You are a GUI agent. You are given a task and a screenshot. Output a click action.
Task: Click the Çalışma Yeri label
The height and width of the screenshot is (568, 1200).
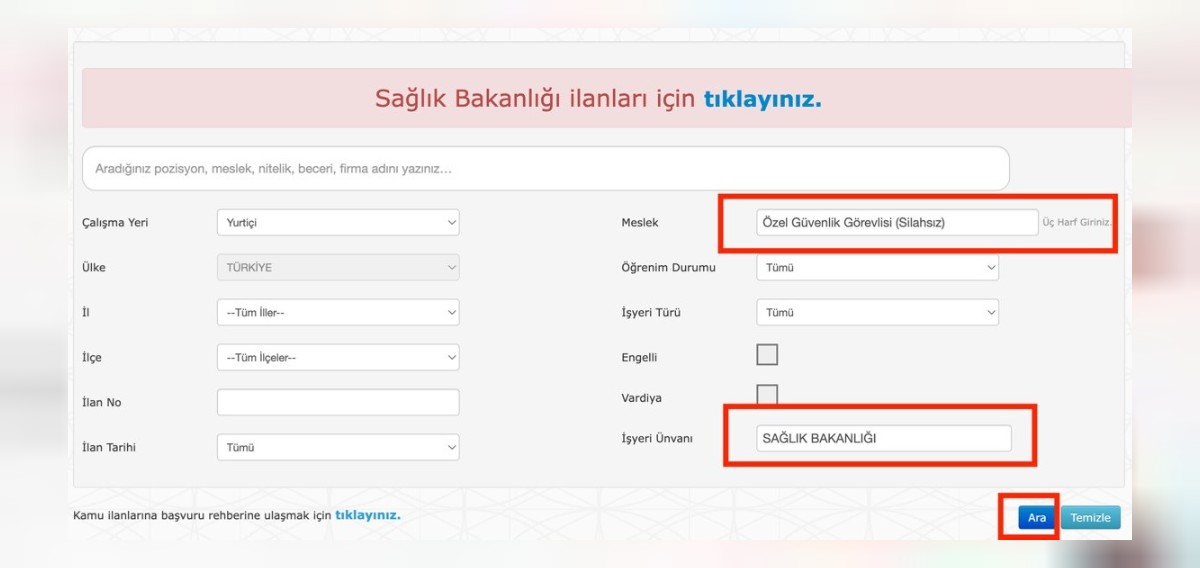point(115,222)
